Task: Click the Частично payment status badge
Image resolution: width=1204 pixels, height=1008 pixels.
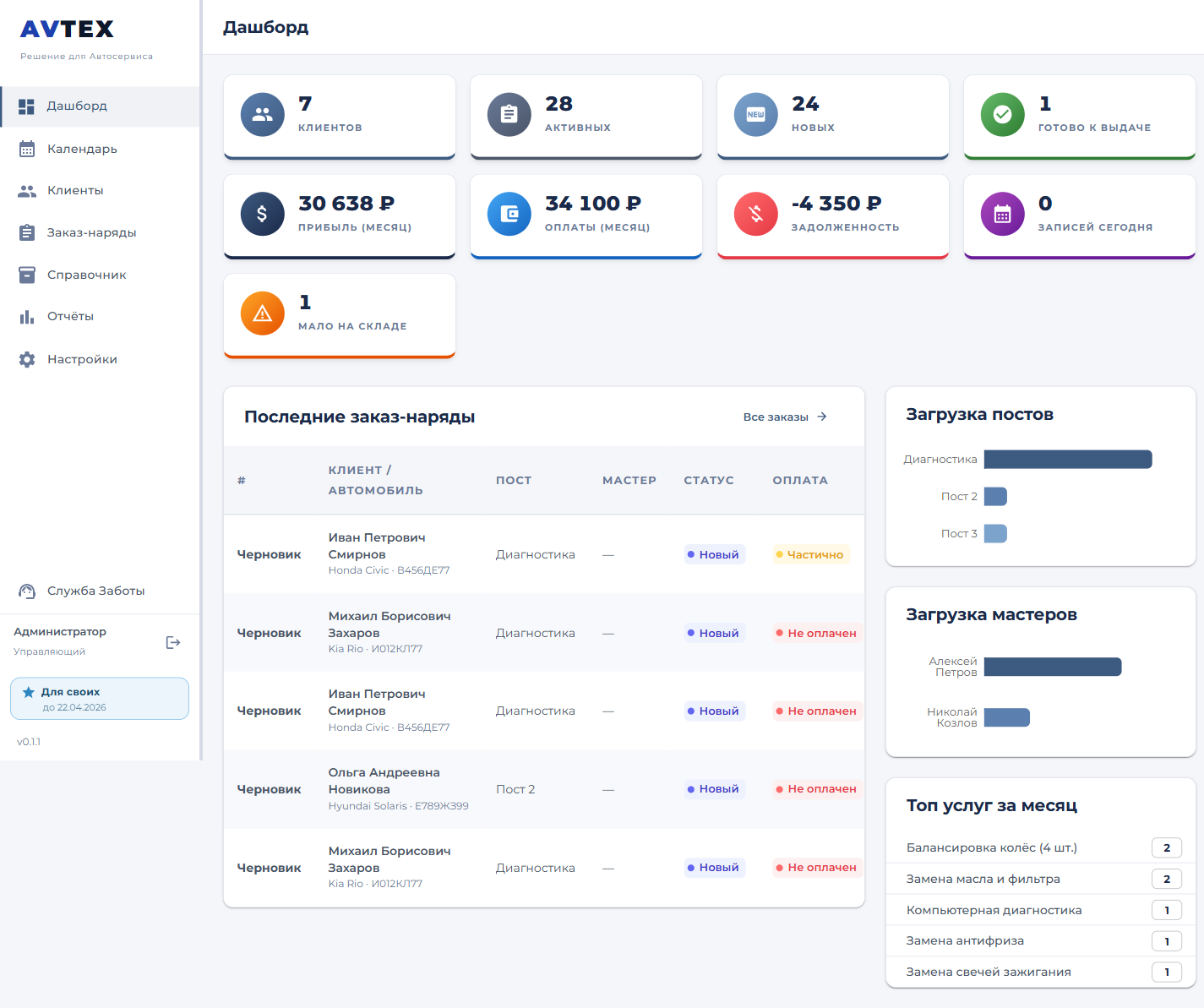Action: pyautogui.click(x=810, y=555)
